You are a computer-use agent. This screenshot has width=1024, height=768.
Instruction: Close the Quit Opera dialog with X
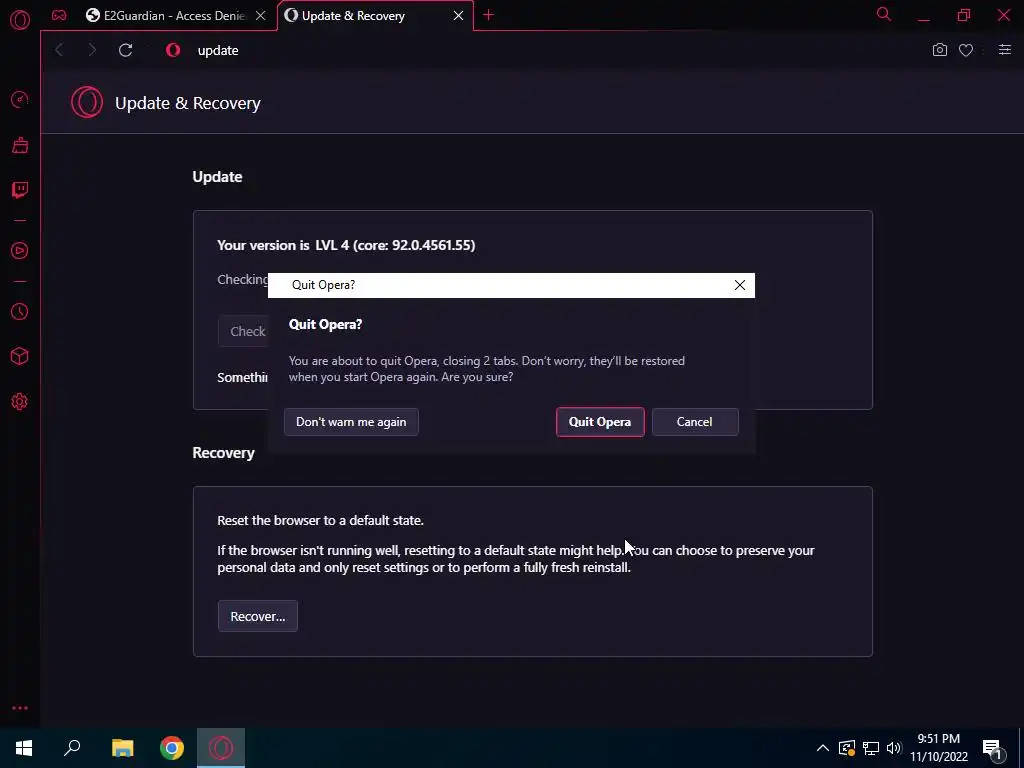pos(739,285)
